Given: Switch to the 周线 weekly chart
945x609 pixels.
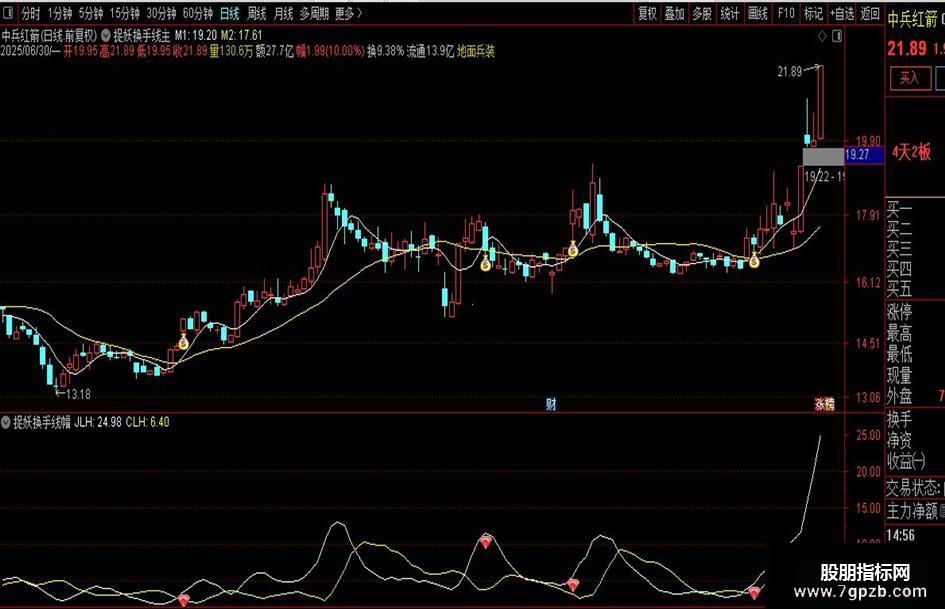Looking at the screenshot, I should 257,13.
